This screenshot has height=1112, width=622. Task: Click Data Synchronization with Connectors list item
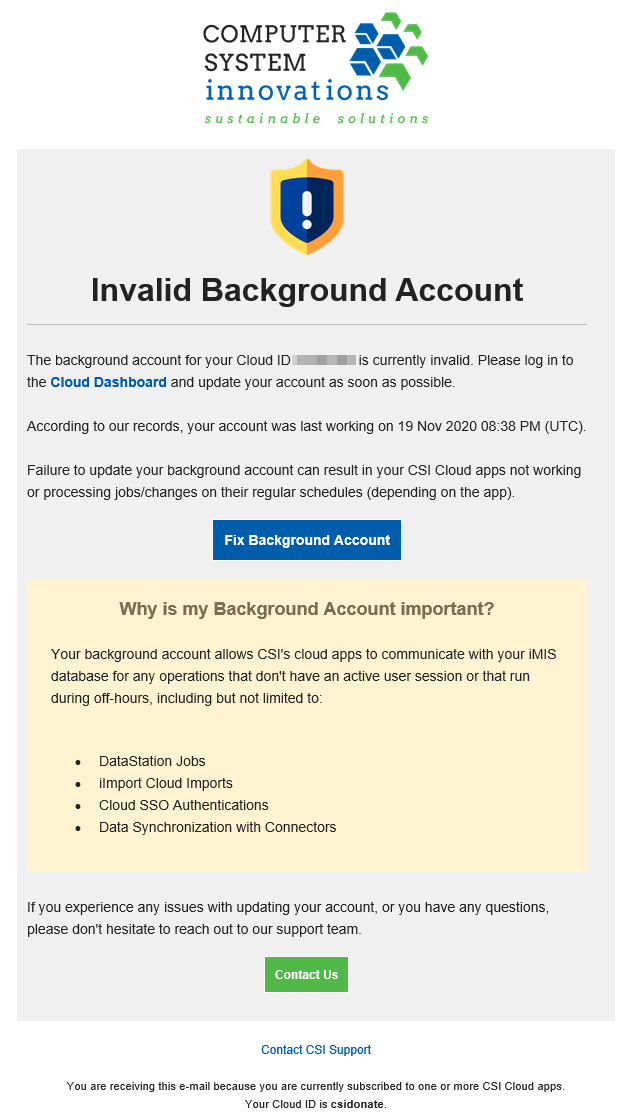pyautogui.click(x=217, y=827)
